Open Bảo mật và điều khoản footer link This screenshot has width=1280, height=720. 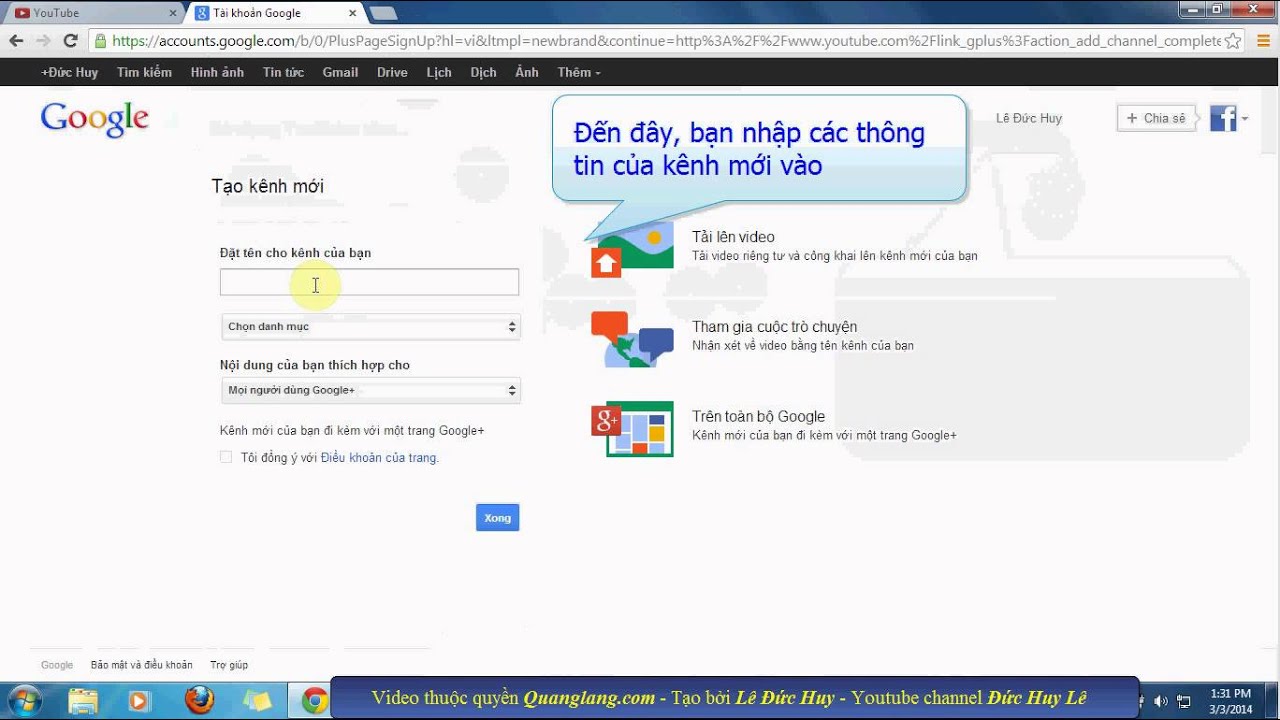pos(141,665)
